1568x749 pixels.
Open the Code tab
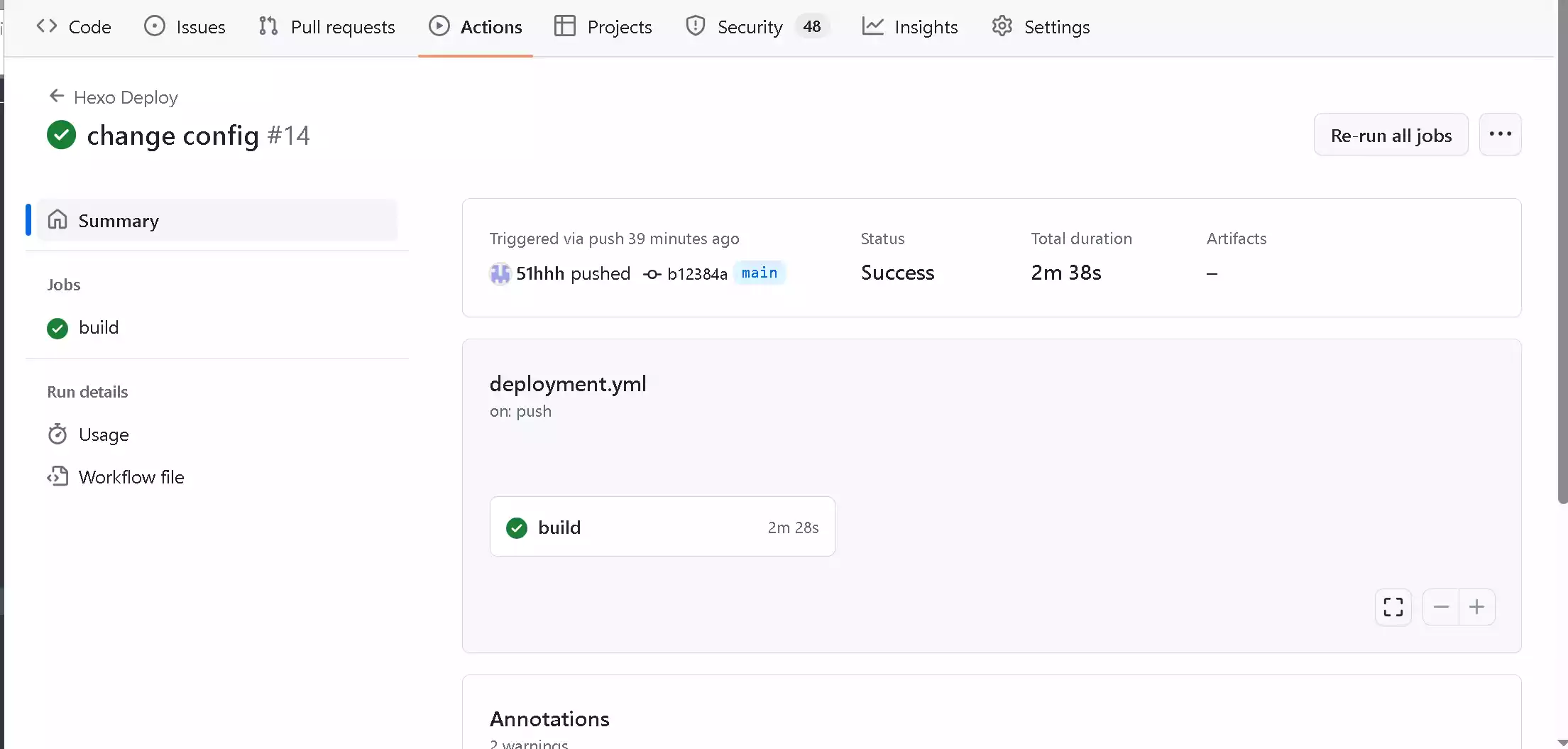point(74,27)
